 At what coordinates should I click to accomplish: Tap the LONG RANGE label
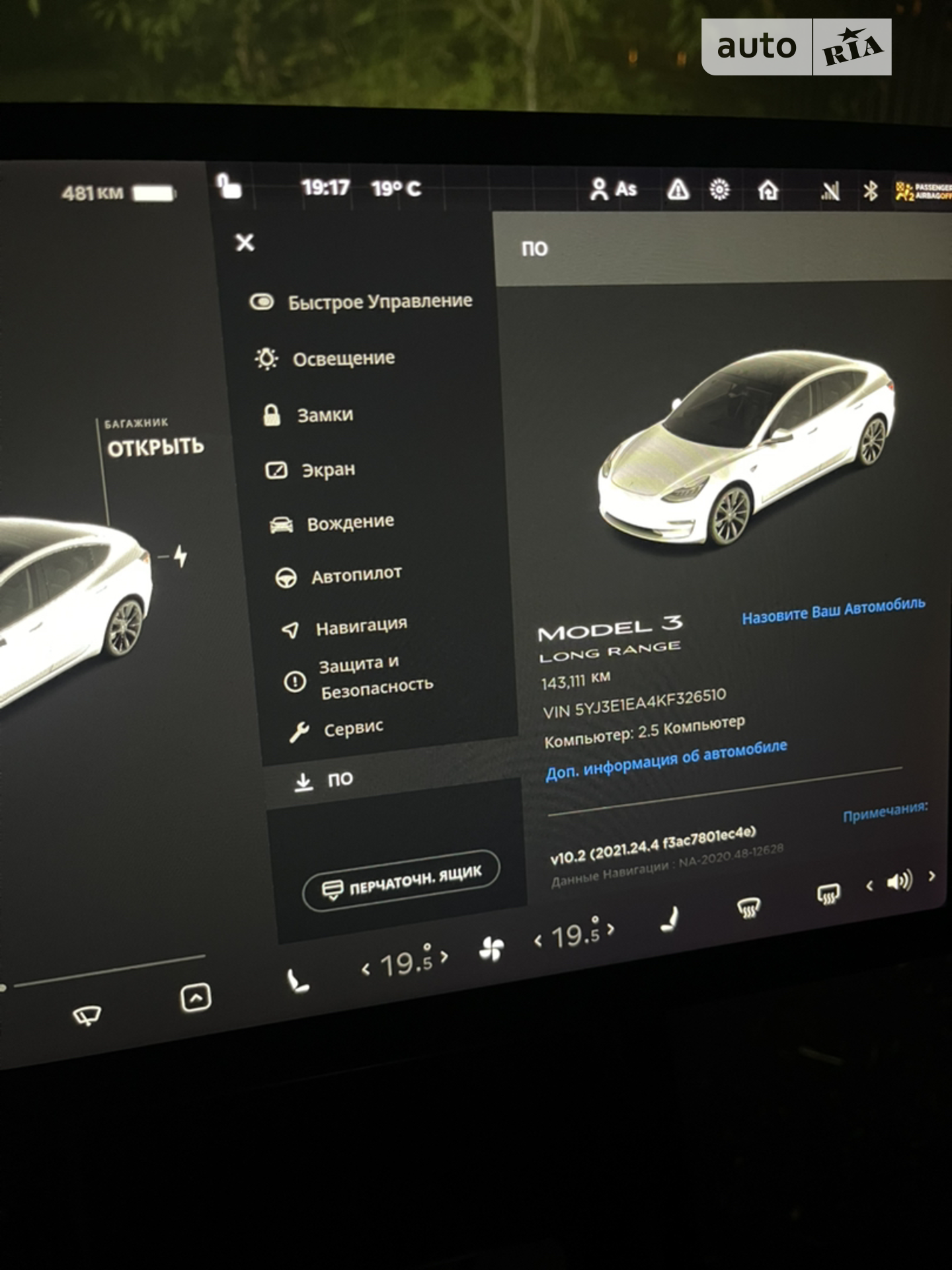tap(610, 651)
